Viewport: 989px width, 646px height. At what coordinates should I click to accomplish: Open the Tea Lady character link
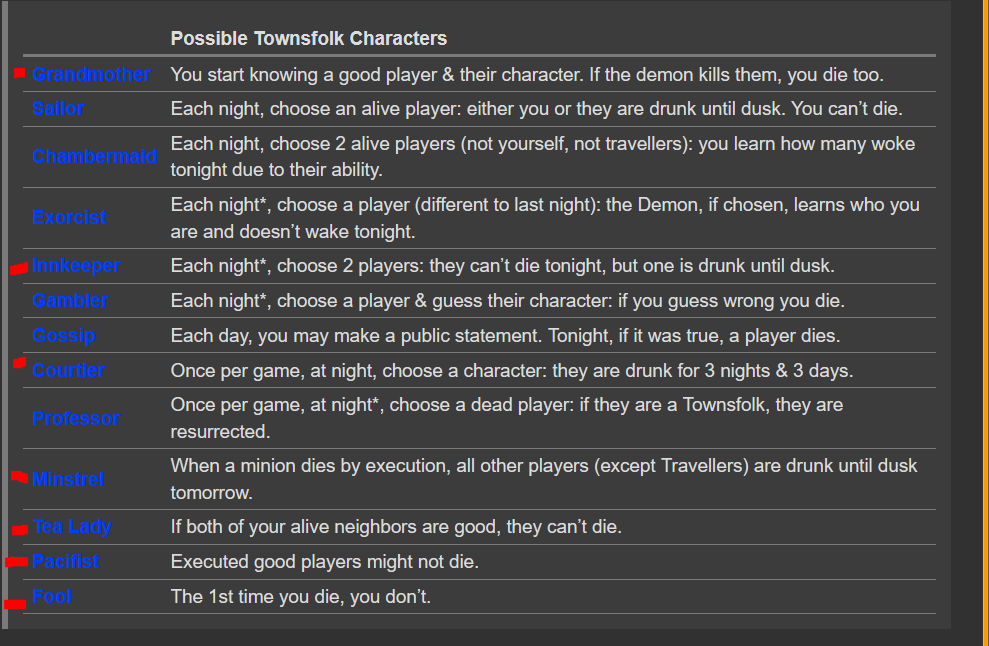(x=72, y=526)
